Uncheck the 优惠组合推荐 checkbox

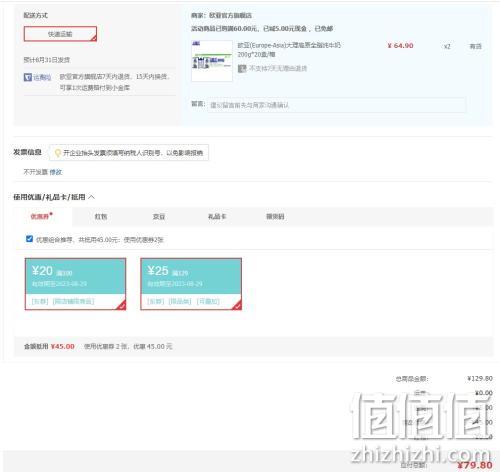(x=29, y=239)
